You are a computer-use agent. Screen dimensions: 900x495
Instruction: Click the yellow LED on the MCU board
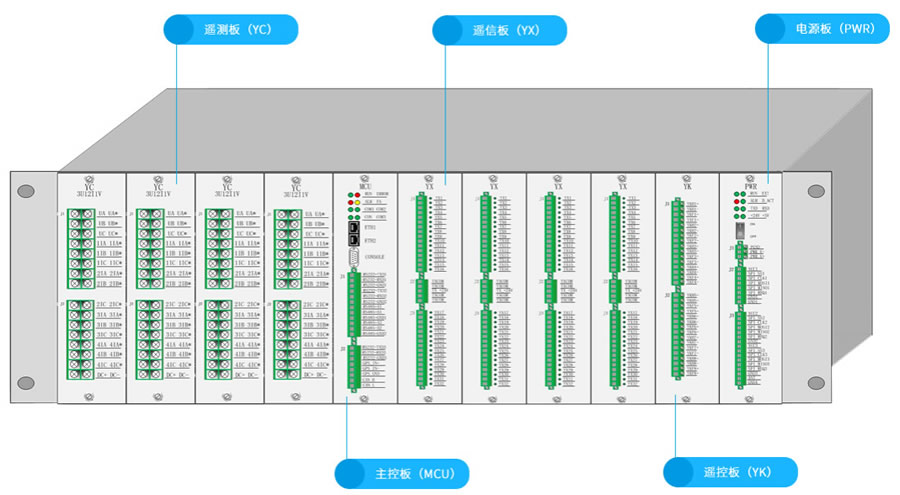coord(358,203)
